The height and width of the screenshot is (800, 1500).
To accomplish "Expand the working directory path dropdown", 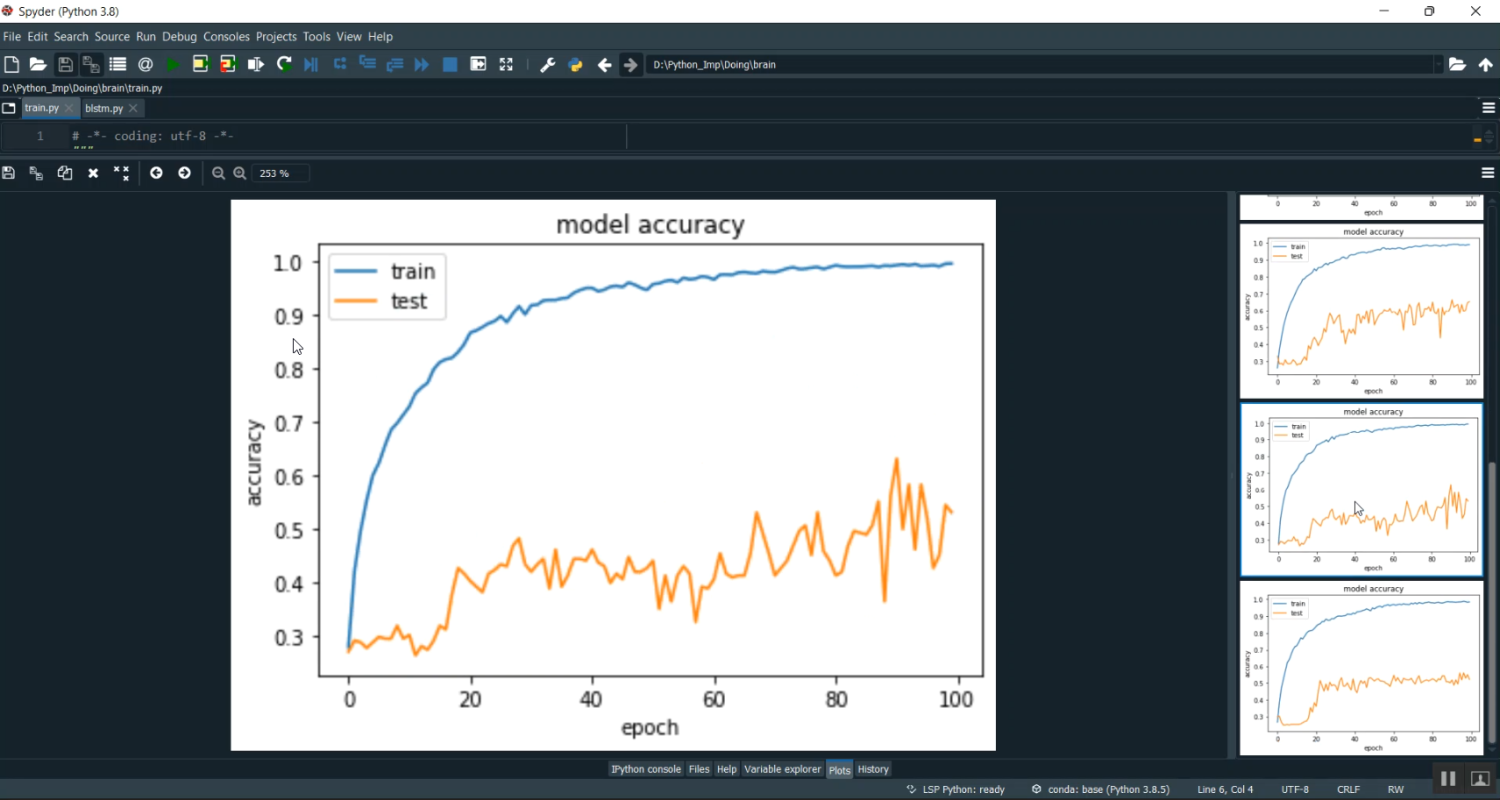I will pyautogui.click(x=1436, y=63).
